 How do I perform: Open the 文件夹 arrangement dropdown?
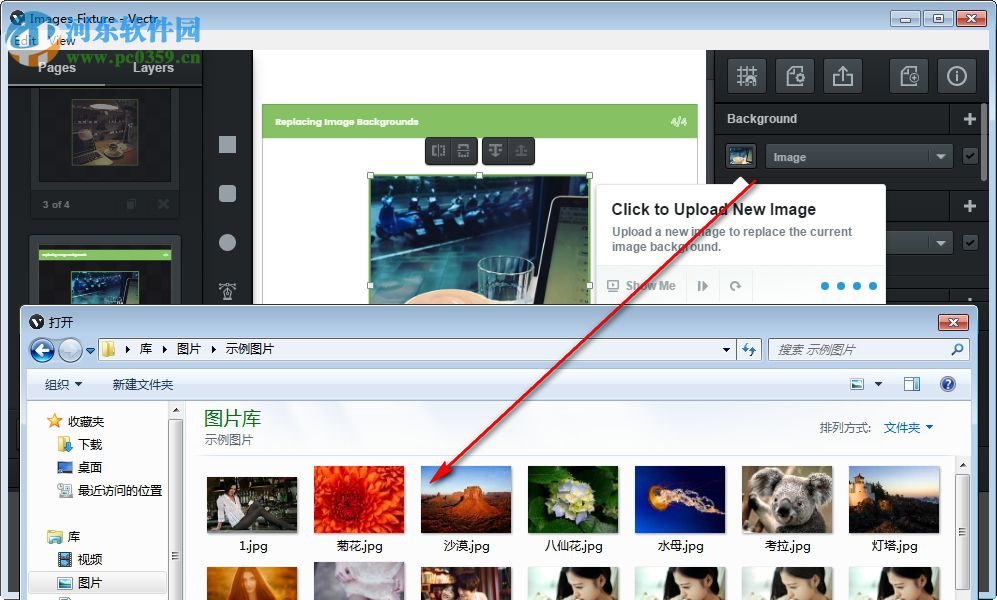tap(908, 428)
